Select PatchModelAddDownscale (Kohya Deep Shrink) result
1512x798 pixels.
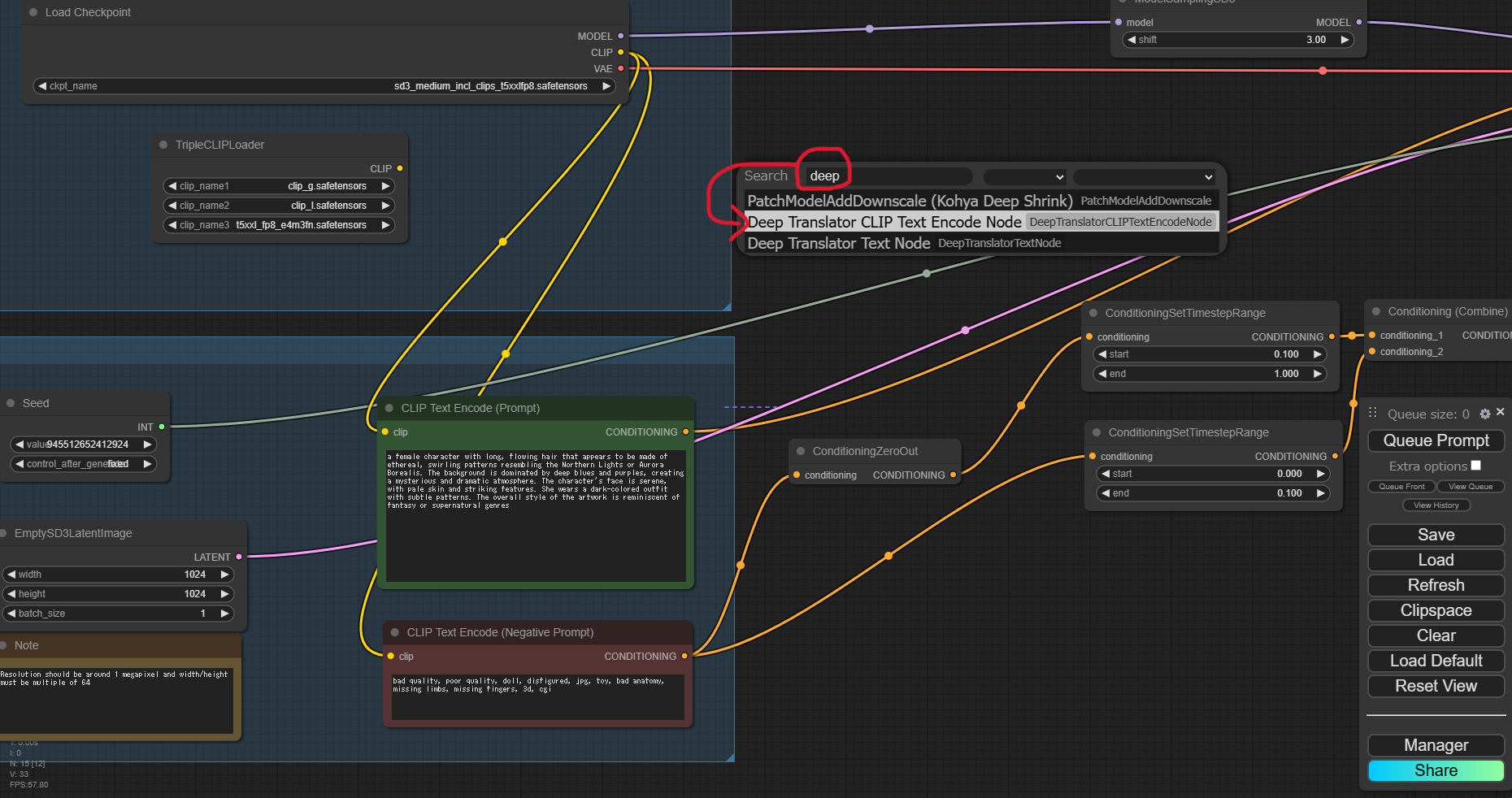[x=981, y=201]
